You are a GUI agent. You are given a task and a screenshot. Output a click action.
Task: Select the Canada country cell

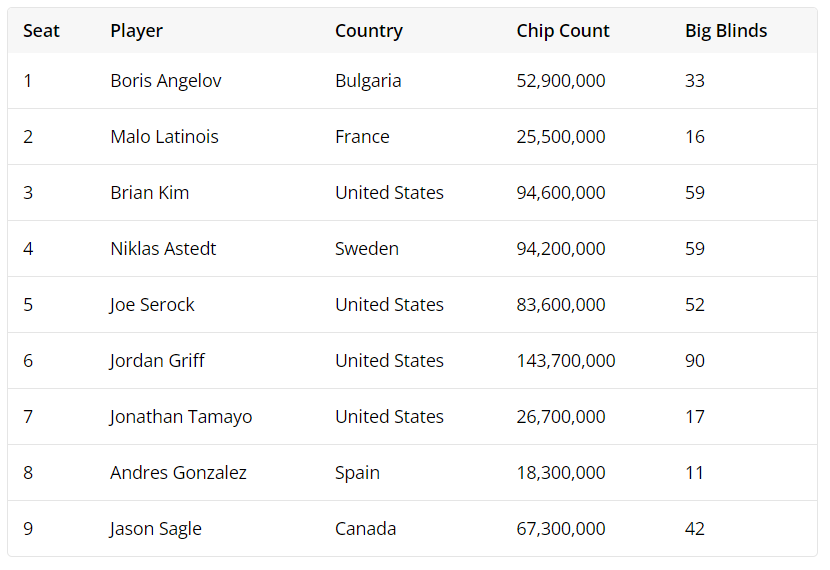(x=365, y=529)
